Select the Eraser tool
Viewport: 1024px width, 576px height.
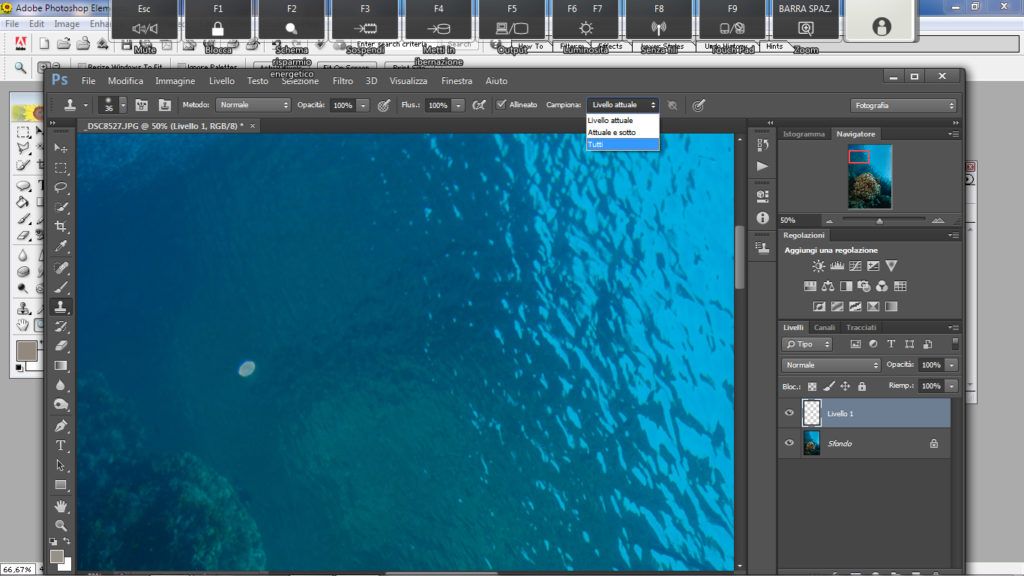[61, 345]
